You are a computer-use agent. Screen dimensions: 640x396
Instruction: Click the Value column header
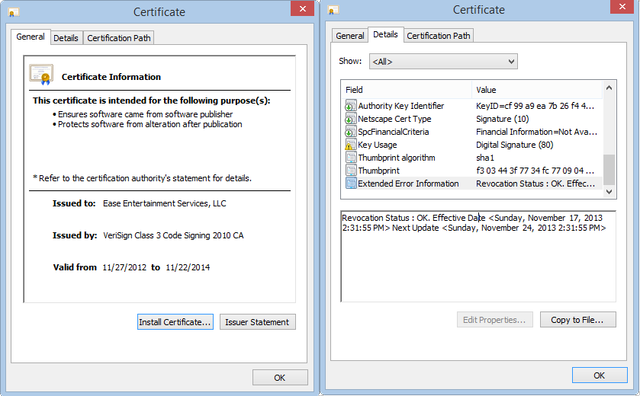point(537,90)
